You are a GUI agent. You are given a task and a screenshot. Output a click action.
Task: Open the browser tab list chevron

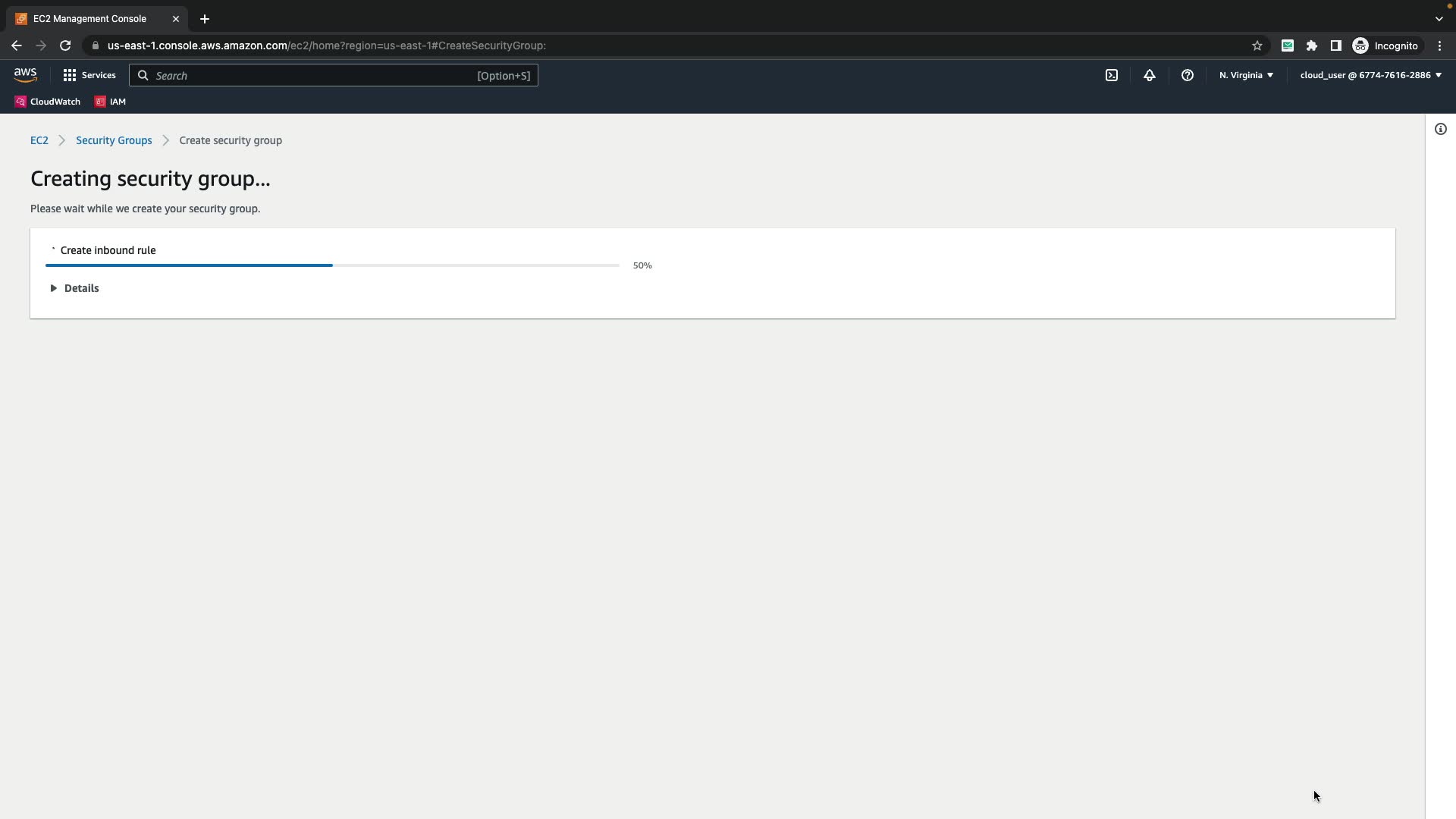(1439, 18)
